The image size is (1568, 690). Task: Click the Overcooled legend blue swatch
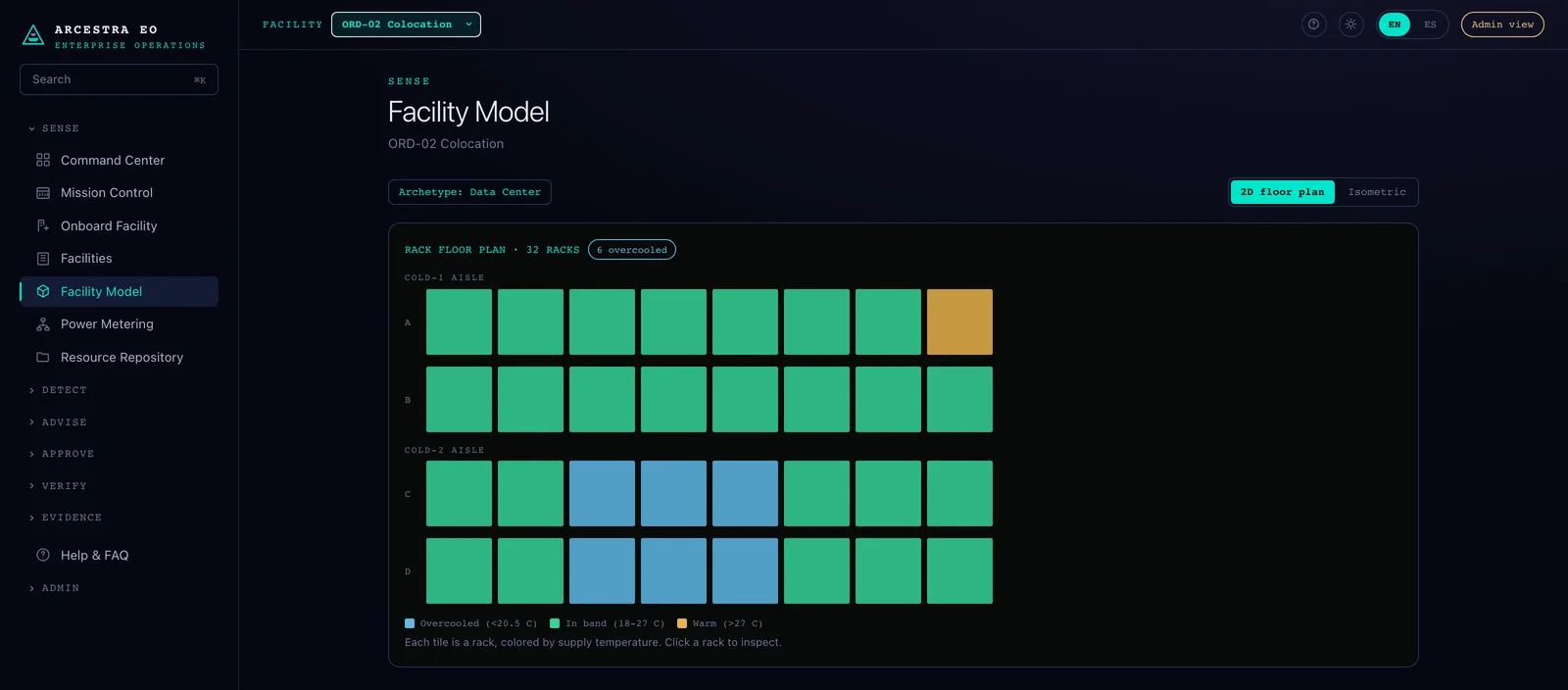[410, 623]
